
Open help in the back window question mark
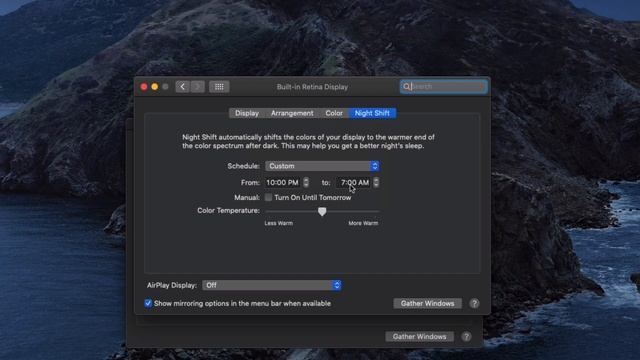coord(466,337)
